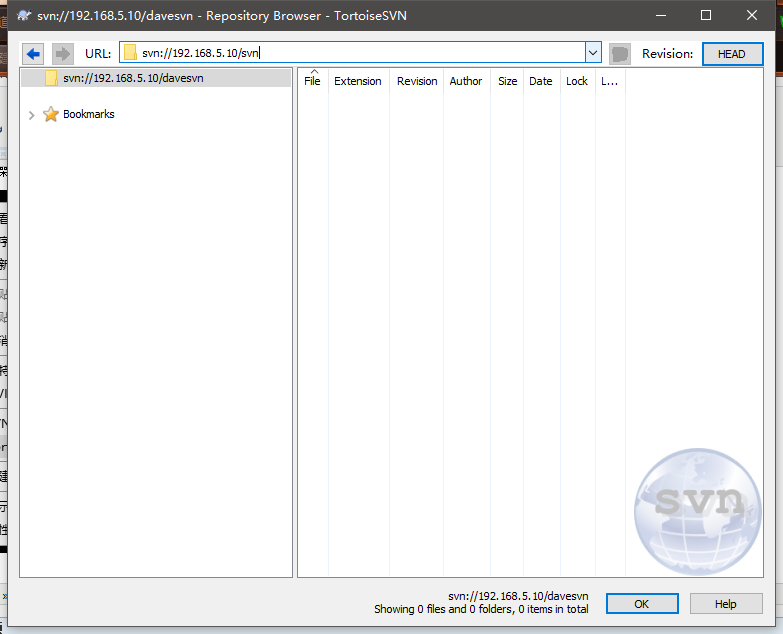Click the Help button

[x=726, y=604]
